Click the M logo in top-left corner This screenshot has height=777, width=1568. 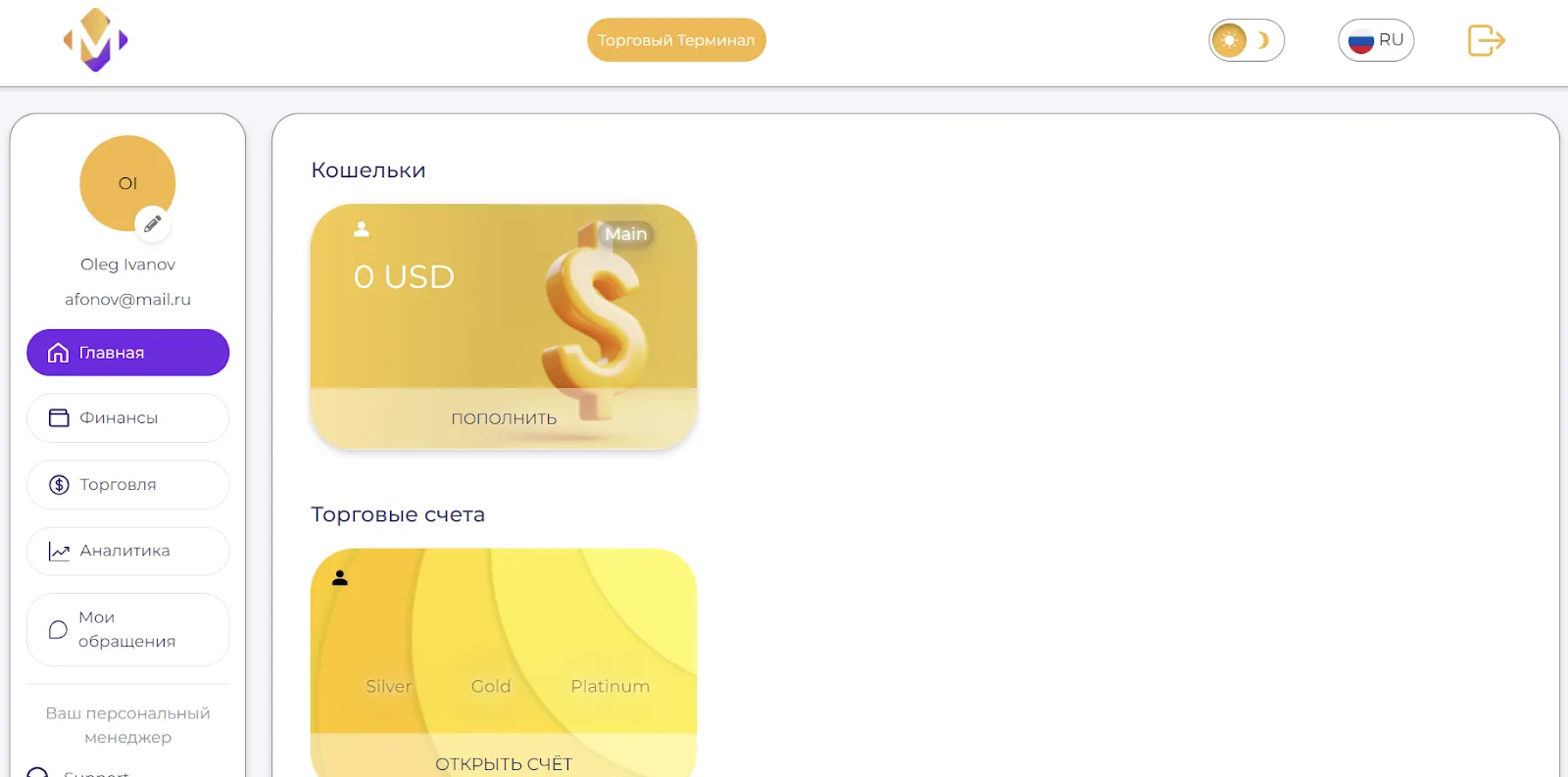96,40
